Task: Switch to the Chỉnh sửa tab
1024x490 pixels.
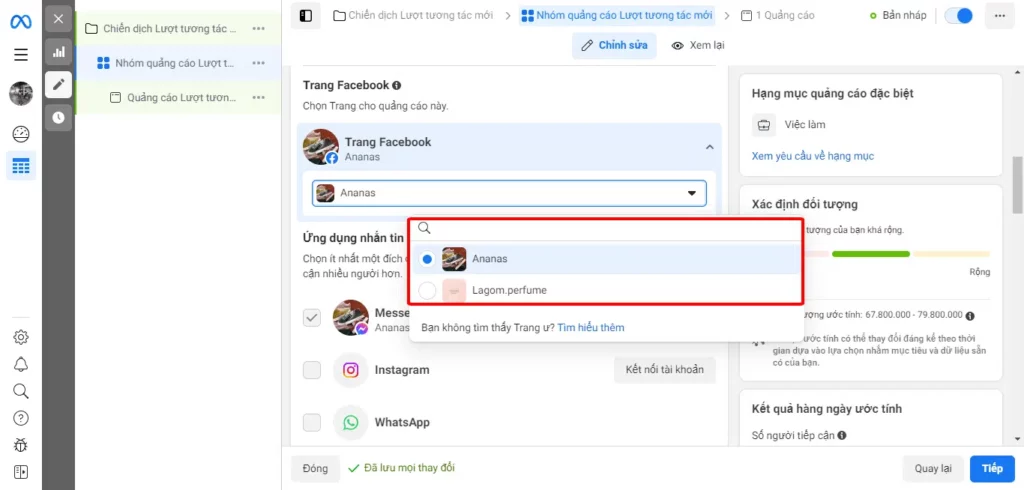Action: [615, 45]
